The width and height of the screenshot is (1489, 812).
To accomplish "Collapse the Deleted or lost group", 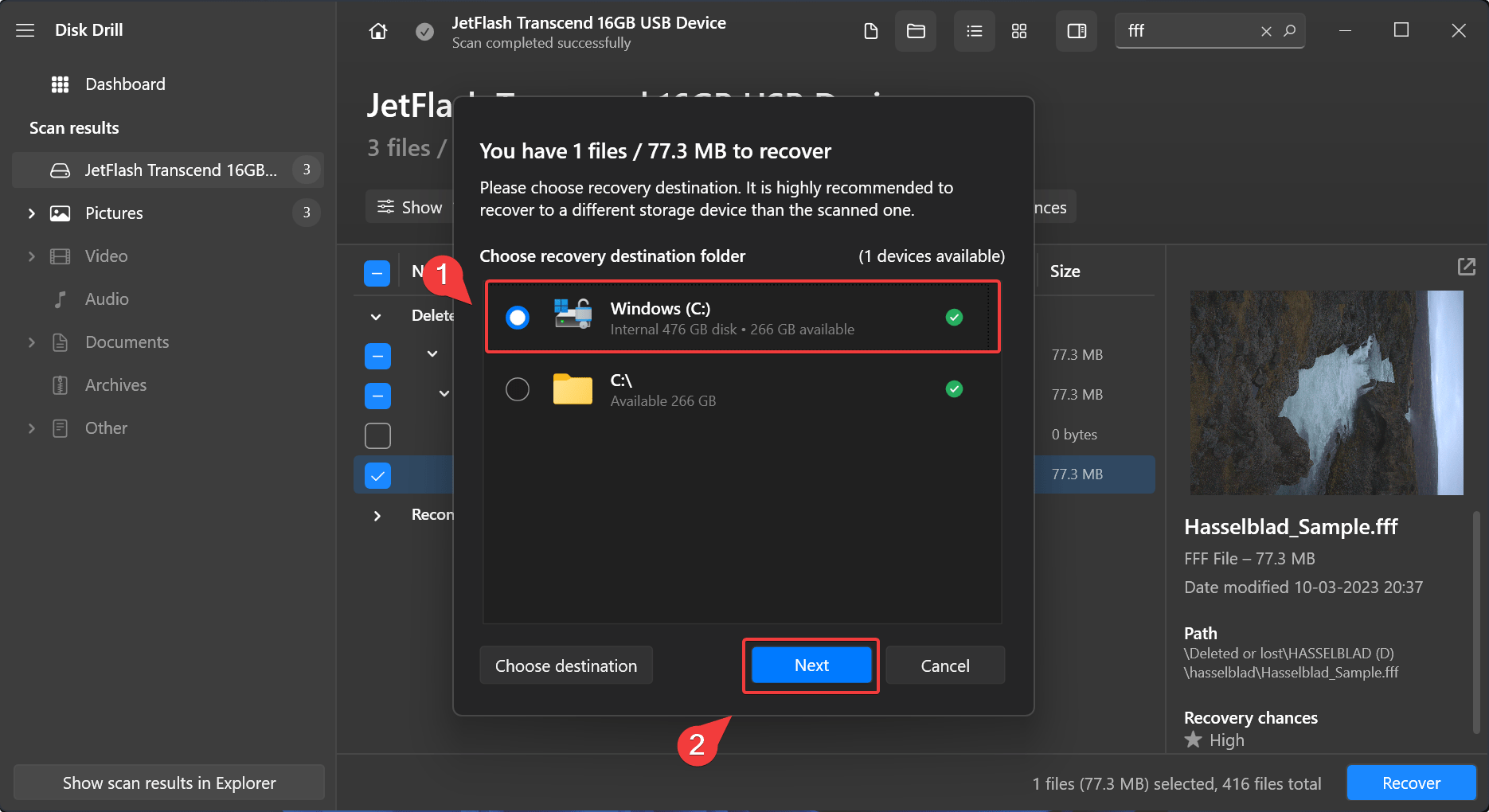I will [376, 317].
